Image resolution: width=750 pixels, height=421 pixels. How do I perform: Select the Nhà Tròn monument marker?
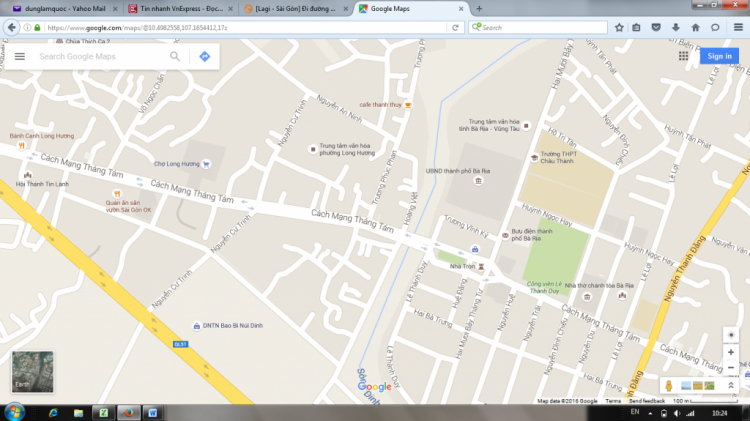pyautogui.click(x=482, y=266)
